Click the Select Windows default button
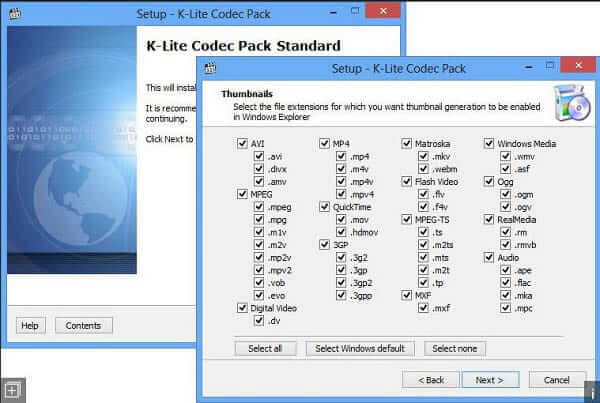Viewport: 600px width, 403px height. coord(360,349)
